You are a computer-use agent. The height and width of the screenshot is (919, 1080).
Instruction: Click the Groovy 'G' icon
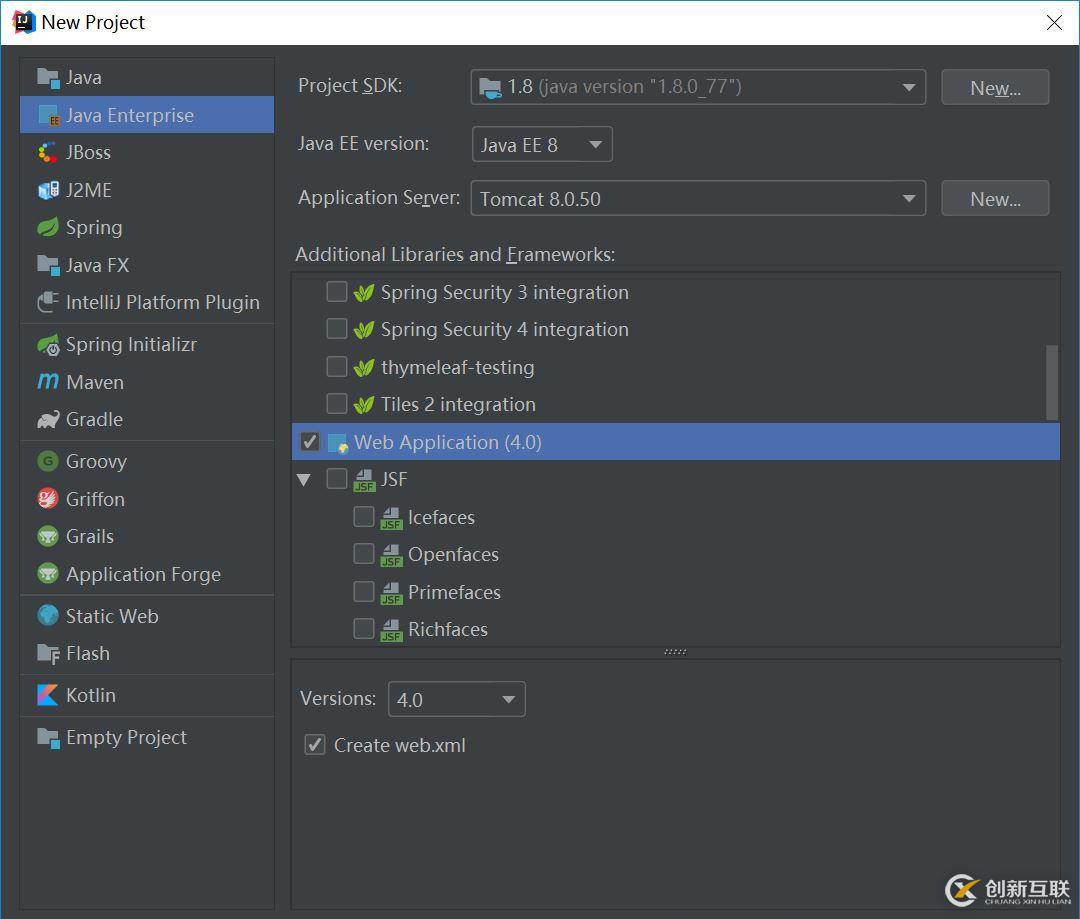click(x=48, y=461)
